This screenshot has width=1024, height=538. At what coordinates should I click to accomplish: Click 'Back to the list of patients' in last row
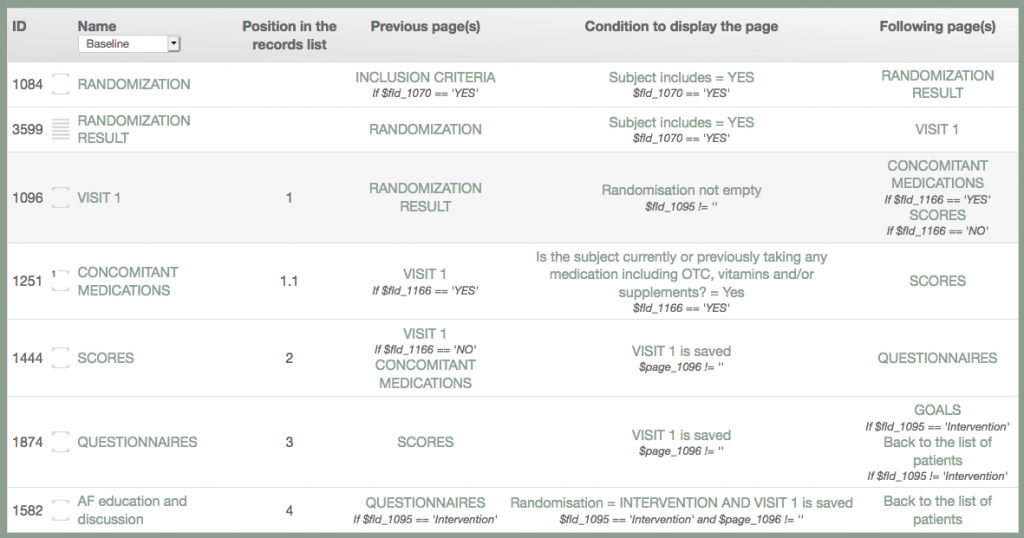point(937,510)
